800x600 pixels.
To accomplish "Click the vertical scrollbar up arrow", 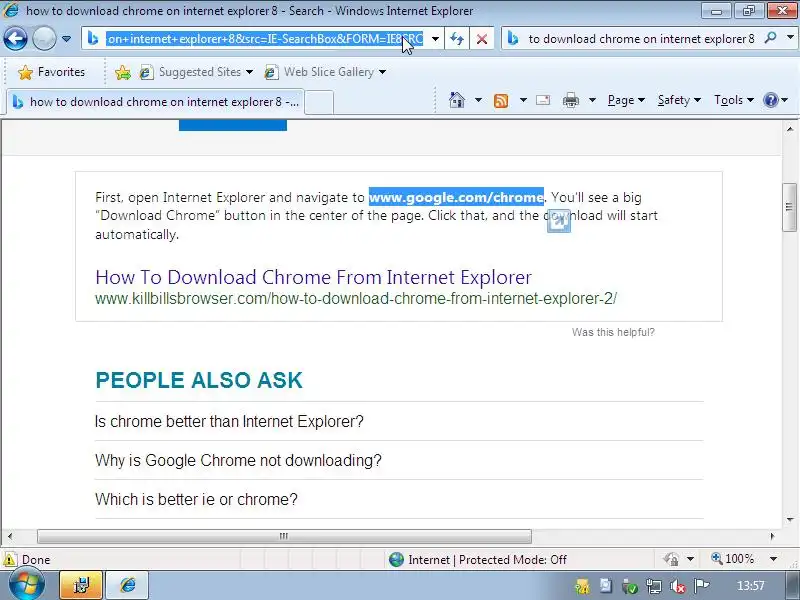I will click(790, 129).
